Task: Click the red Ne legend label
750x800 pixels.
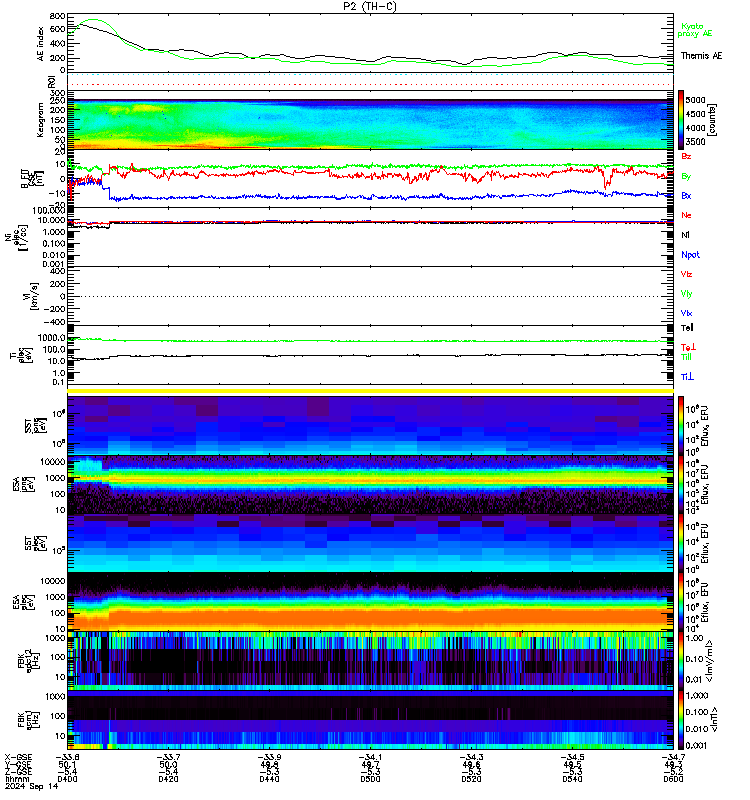Action: [x=686, y=215]
